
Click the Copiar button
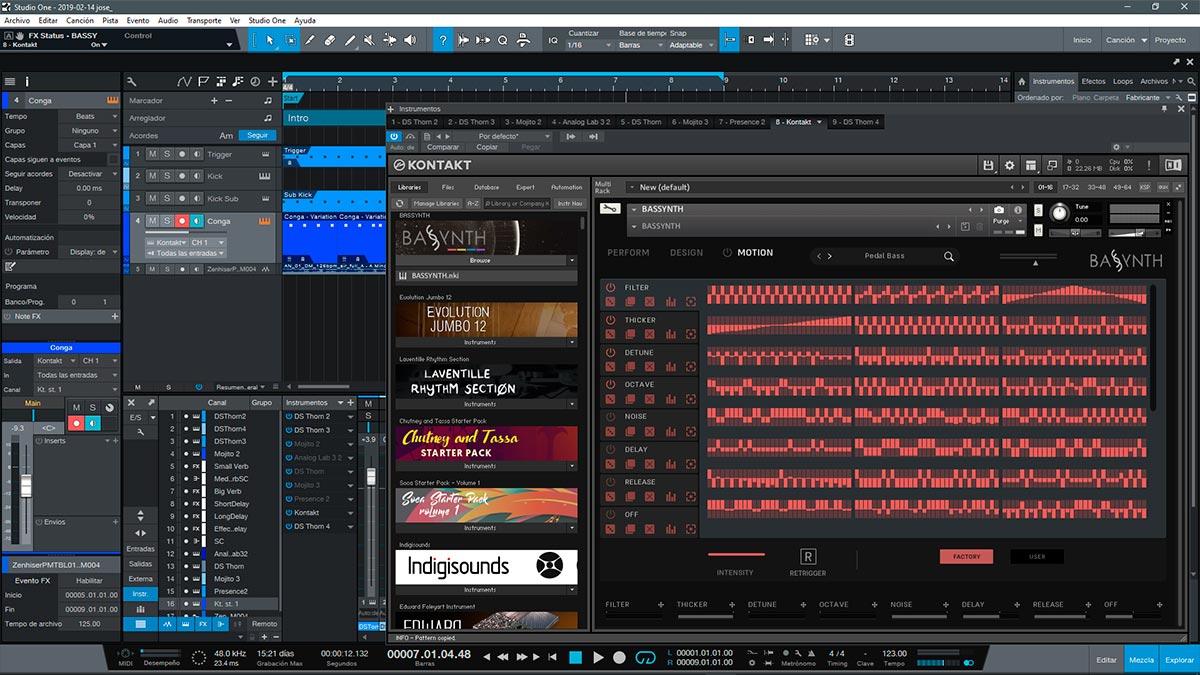tap(487, 147)
